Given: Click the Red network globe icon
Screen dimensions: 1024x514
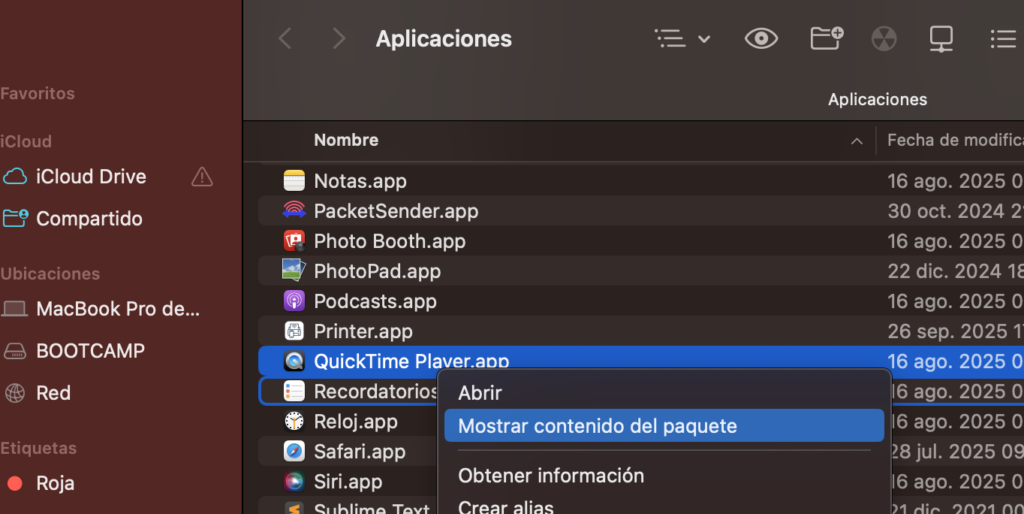Looking at the screenshot, I should coord(15,393).
